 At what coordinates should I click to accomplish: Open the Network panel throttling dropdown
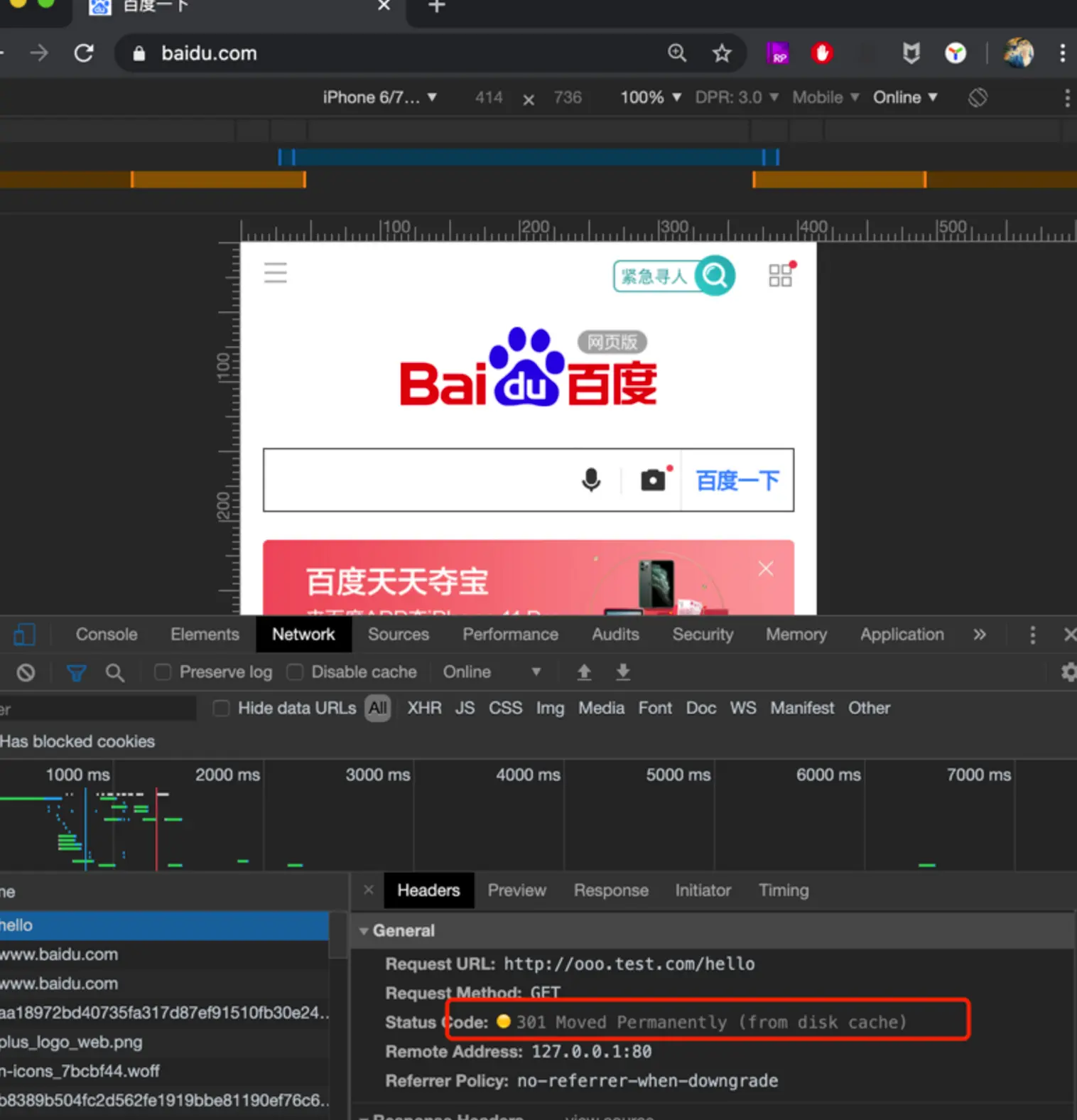point(492,672)
